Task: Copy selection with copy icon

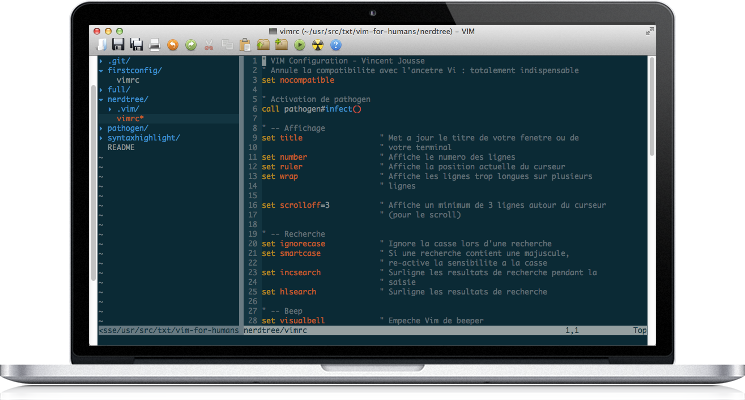Action: pos(227,45)
